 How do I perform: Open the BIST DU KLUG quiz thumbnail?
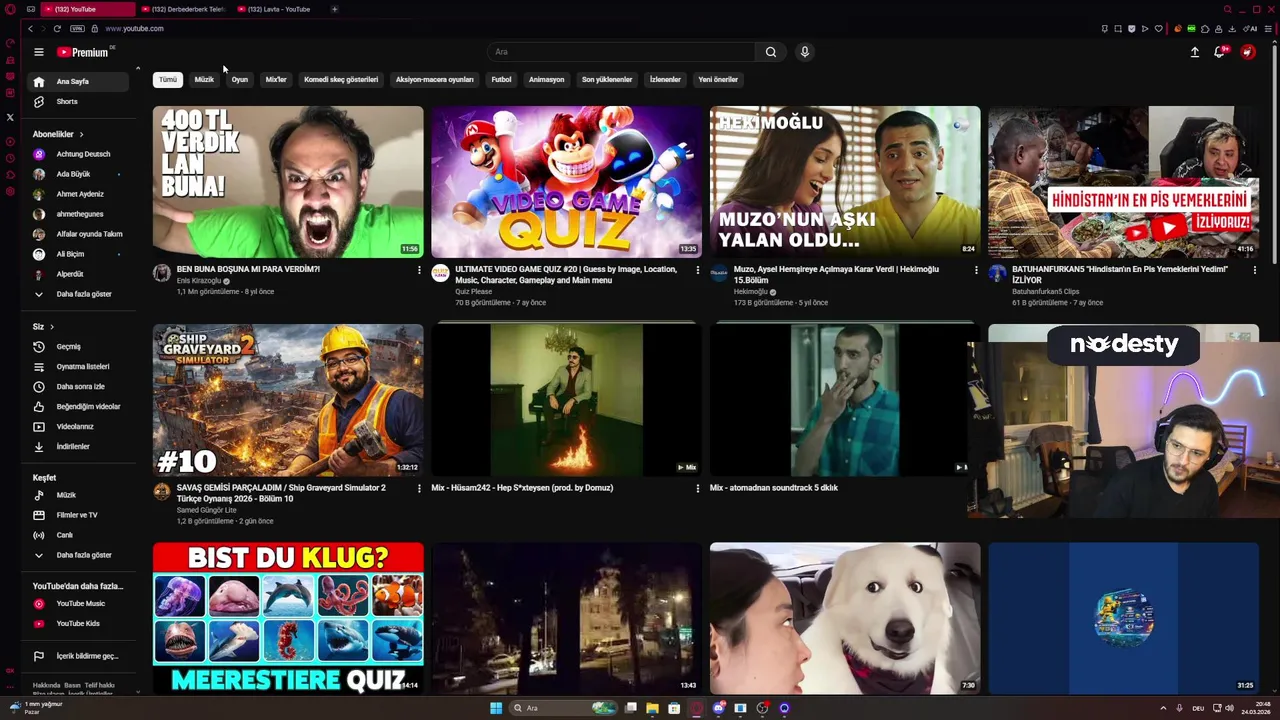click(288, 618)
